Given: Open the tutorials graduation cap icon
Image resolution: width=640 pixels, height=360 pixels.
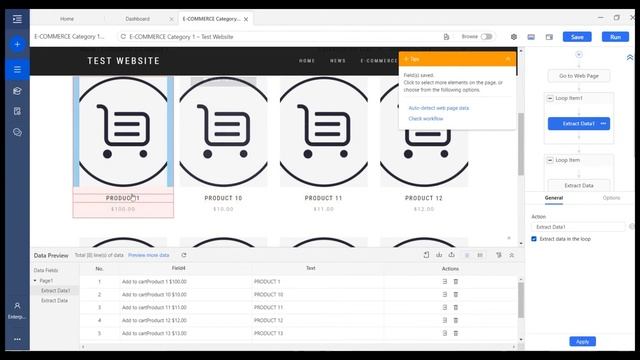Looking at the screenshot, I should 17,91.
